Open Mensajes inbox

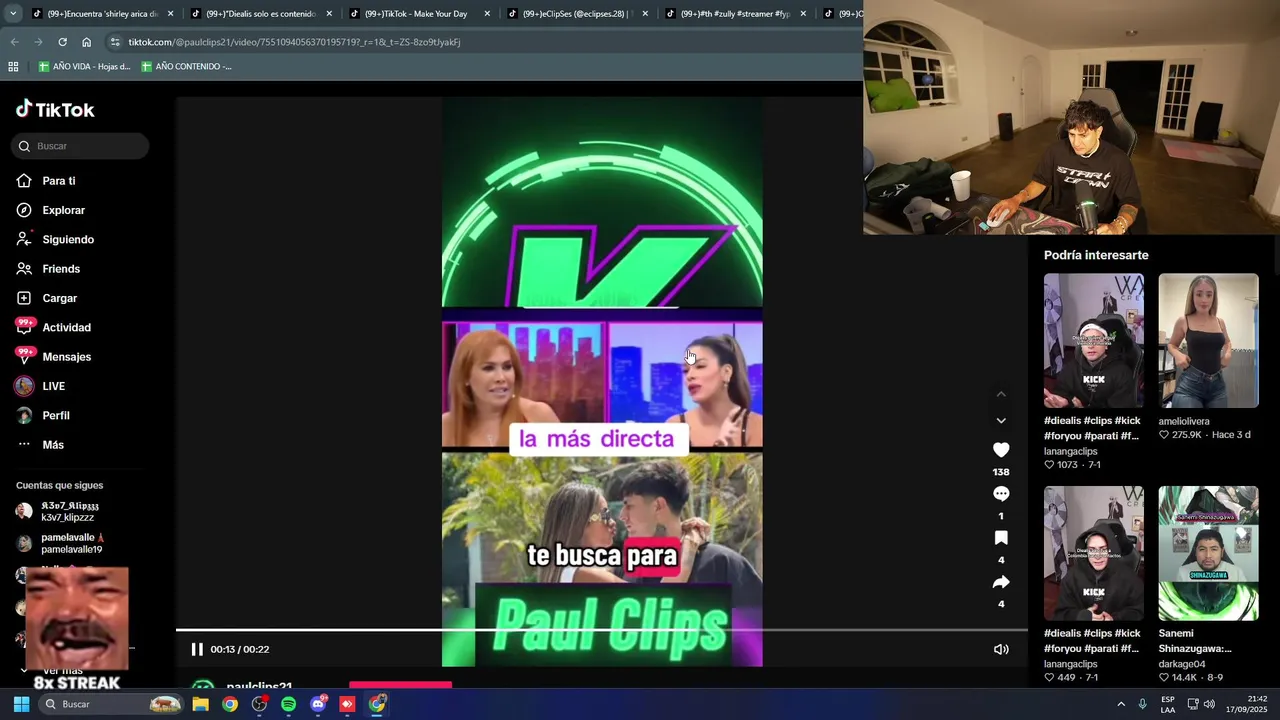(66, 357)
